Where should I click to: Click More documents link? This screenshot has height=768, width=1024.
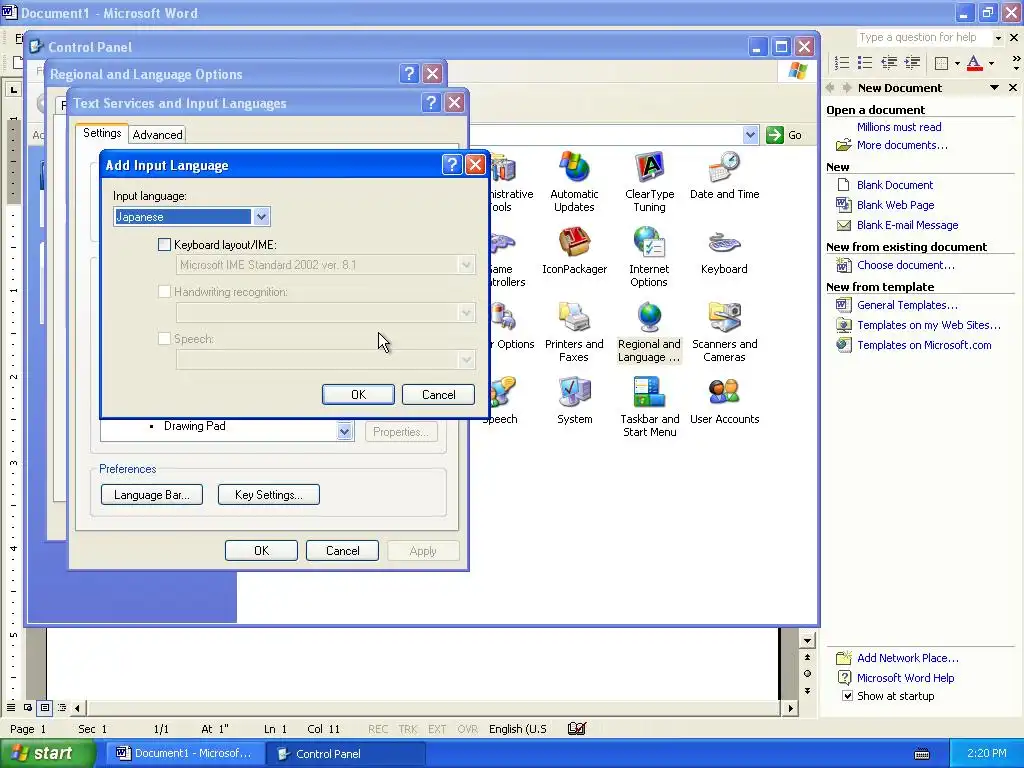[x=902, y=145]
